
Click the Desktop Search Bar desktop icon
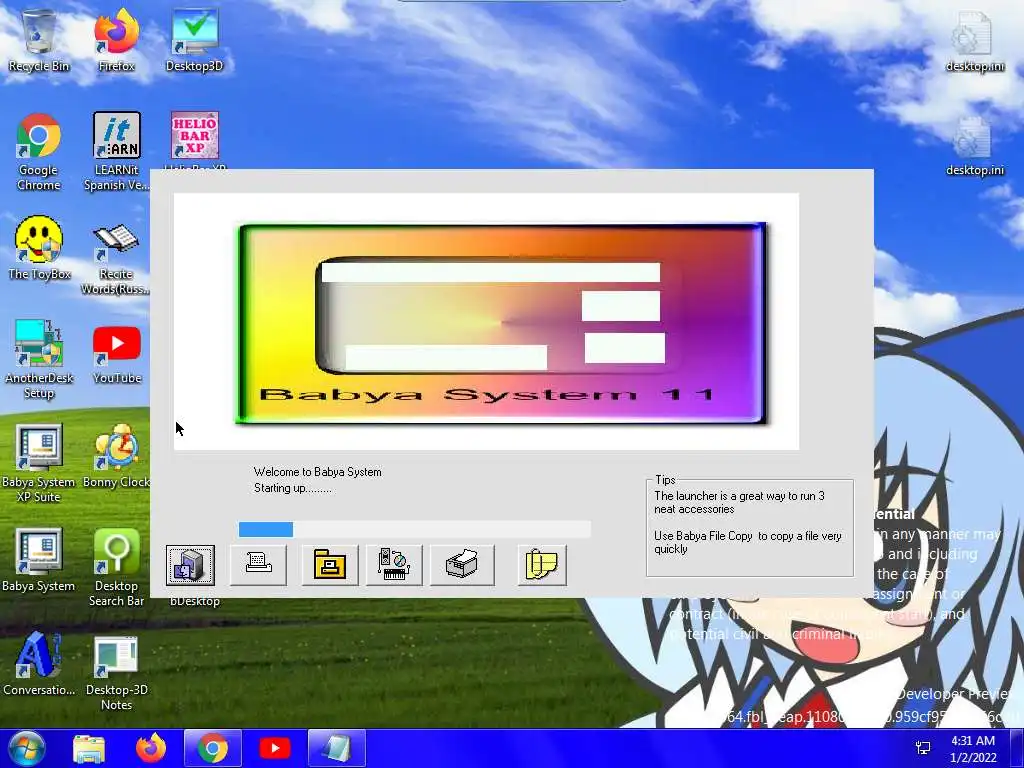116,567
